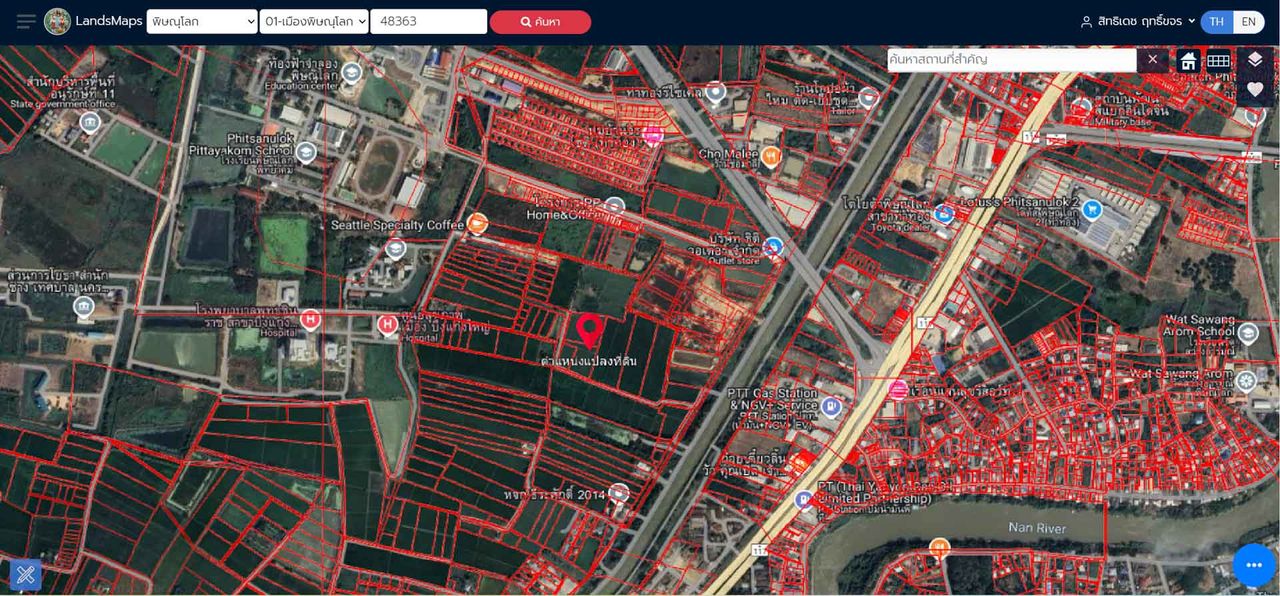Expand the province dropdown พิษณุโลก

tap(202, 22)
